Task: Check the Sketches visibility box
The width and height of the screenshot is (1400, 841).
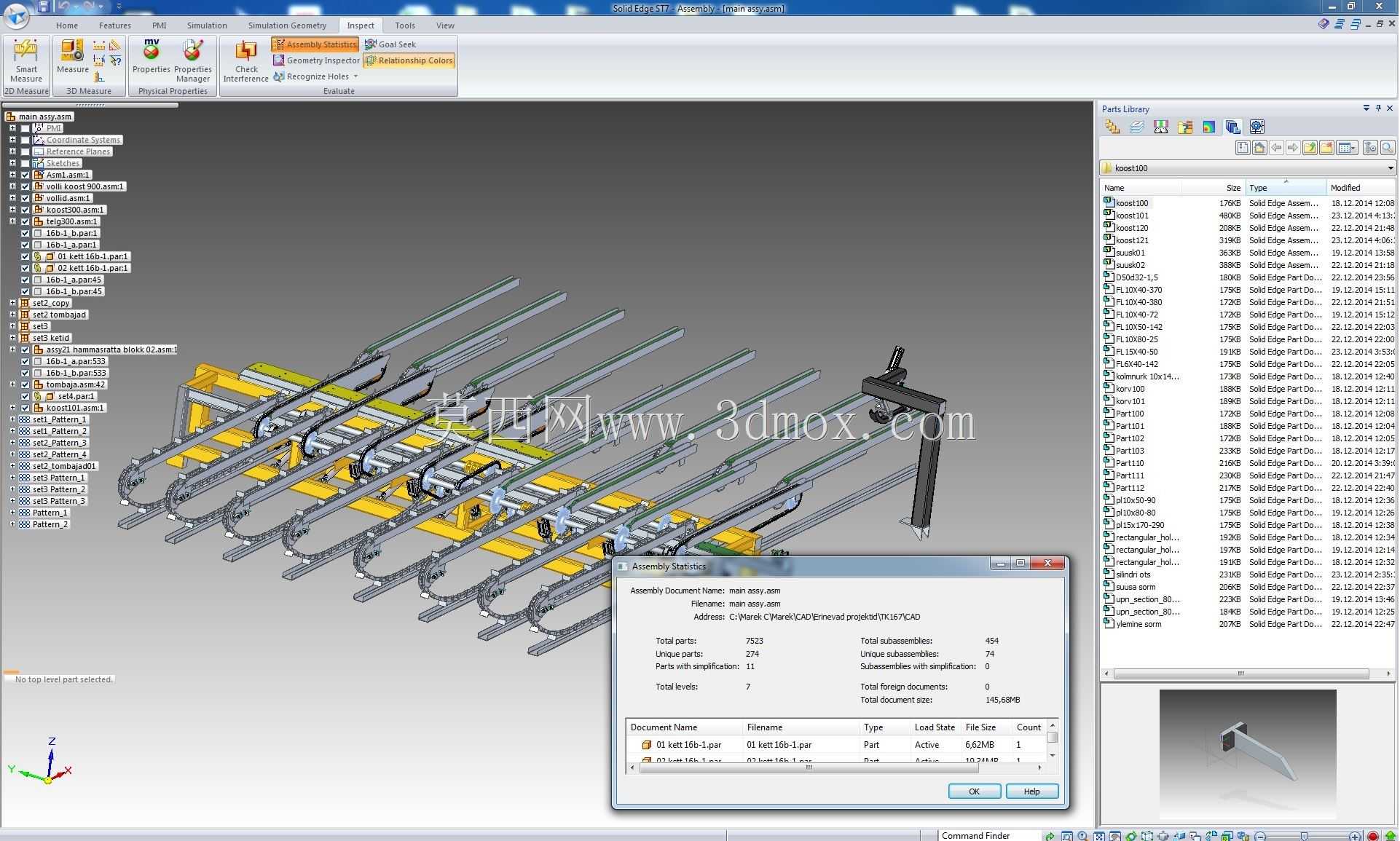Action: 25,163
